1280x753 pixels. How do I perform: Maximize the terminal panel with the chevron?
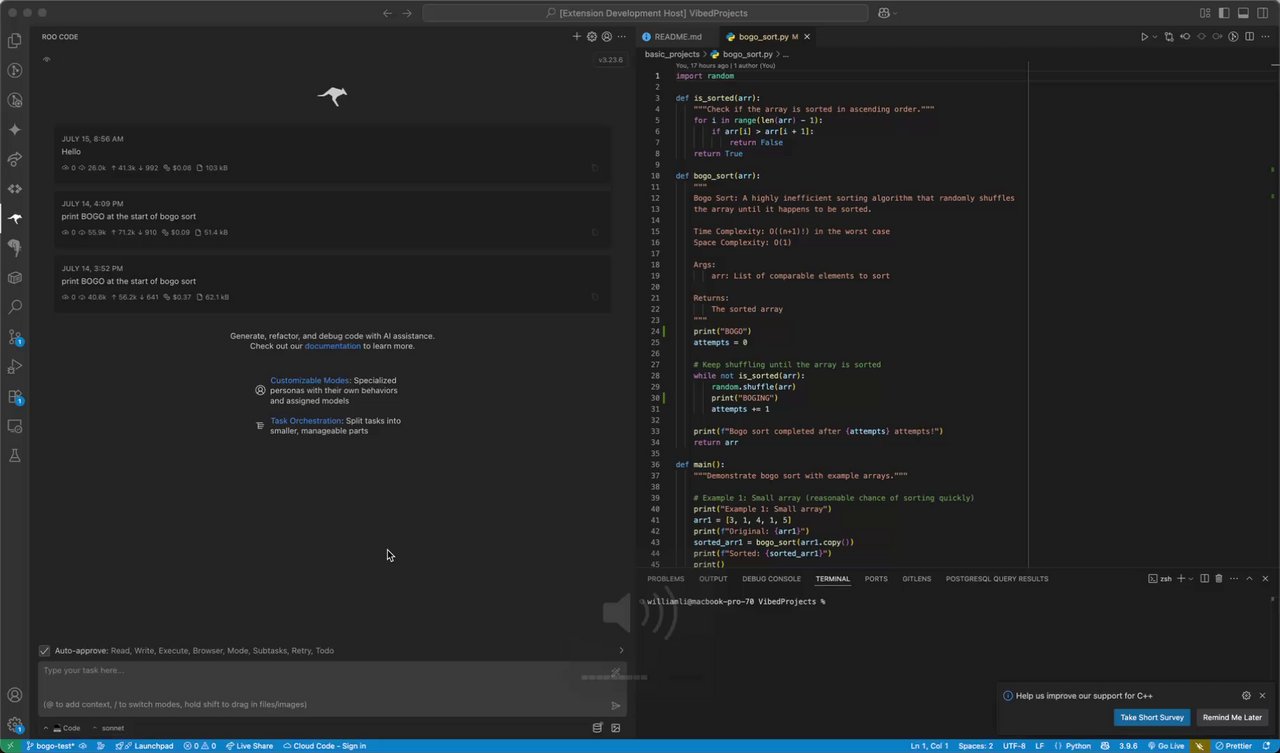[1249, 578]
